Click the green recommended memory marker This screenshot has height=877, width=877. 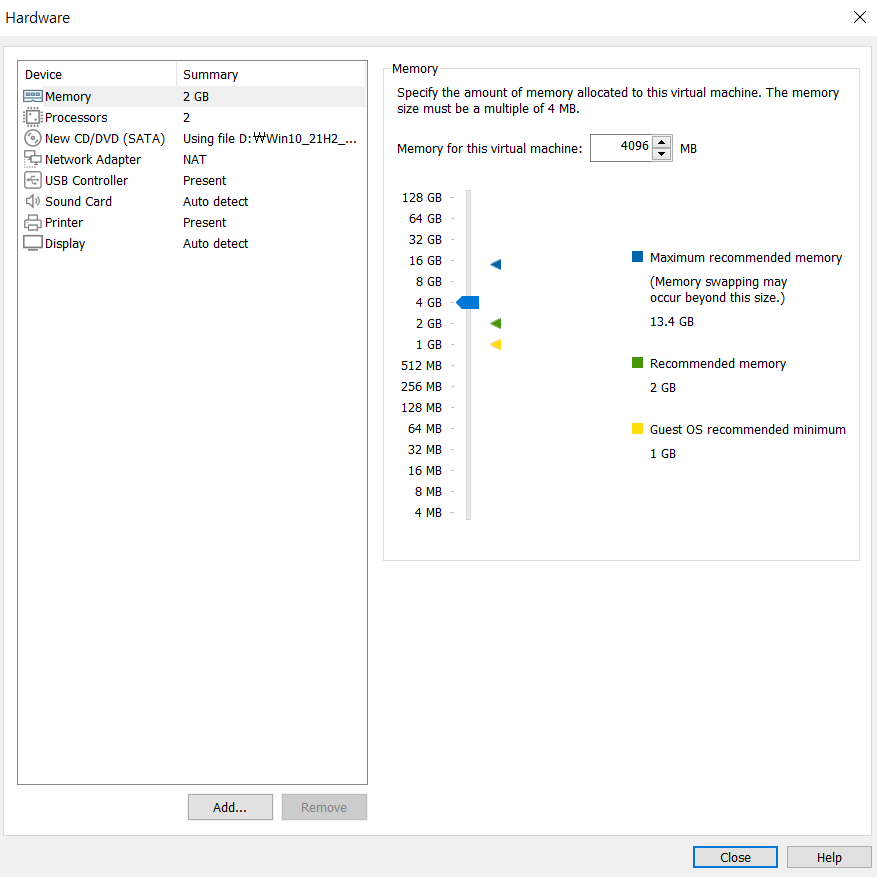(496, 323)
